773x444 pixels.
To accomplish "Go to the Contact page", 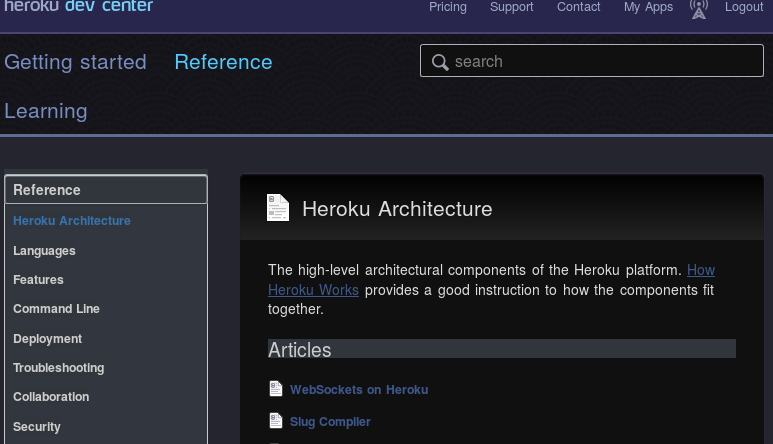I will pyautogui.click(x=578, y=7).
